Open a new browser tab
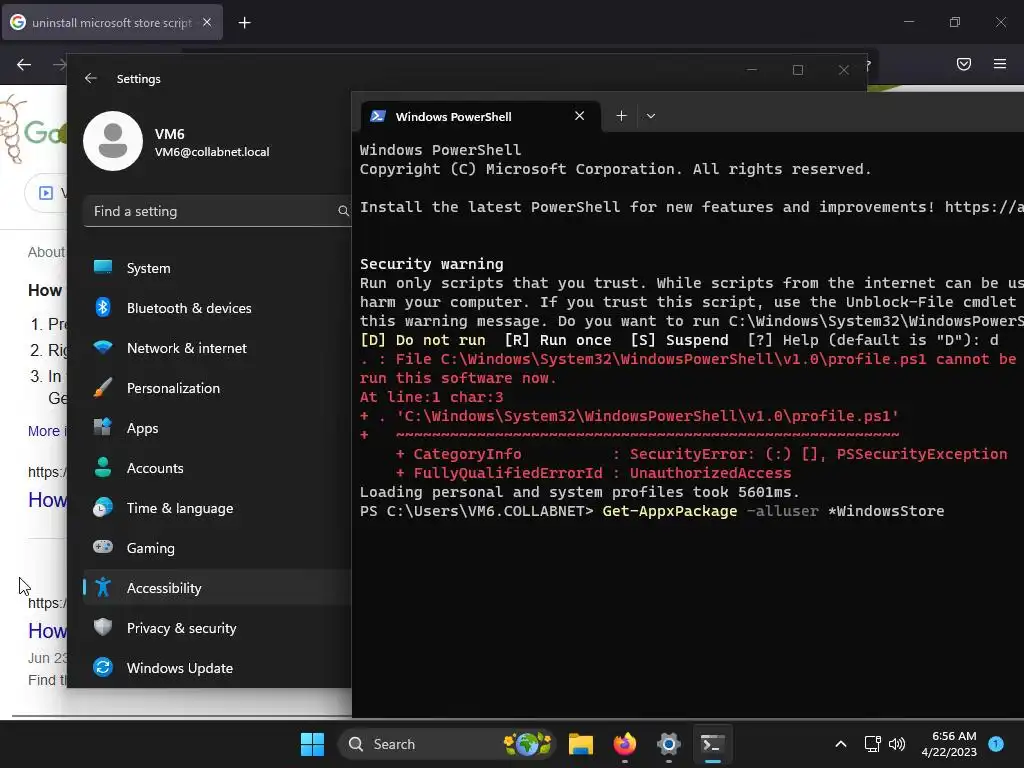 pos(244,23)
